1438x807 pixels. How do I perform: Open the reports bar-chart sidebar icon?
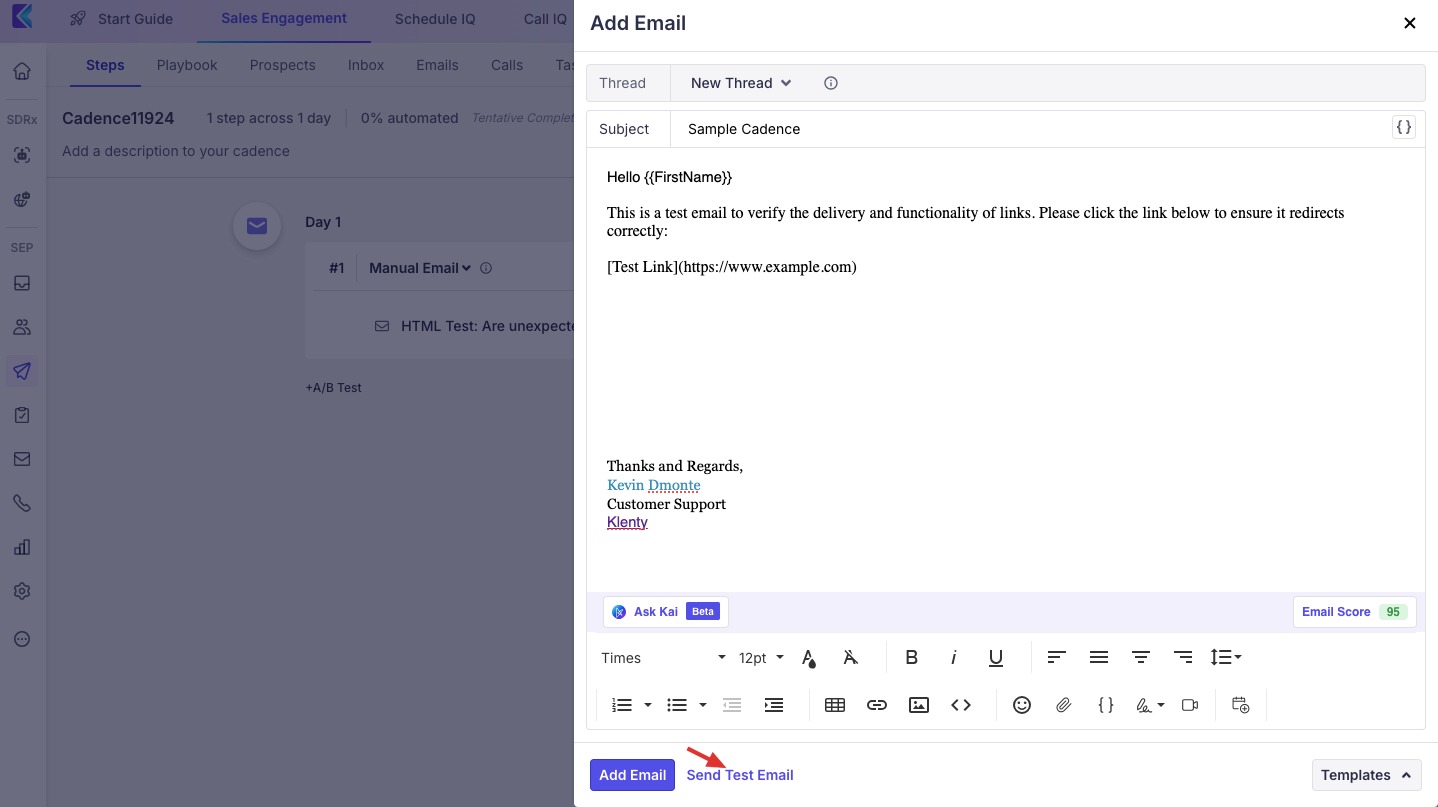tap(22, 547)
